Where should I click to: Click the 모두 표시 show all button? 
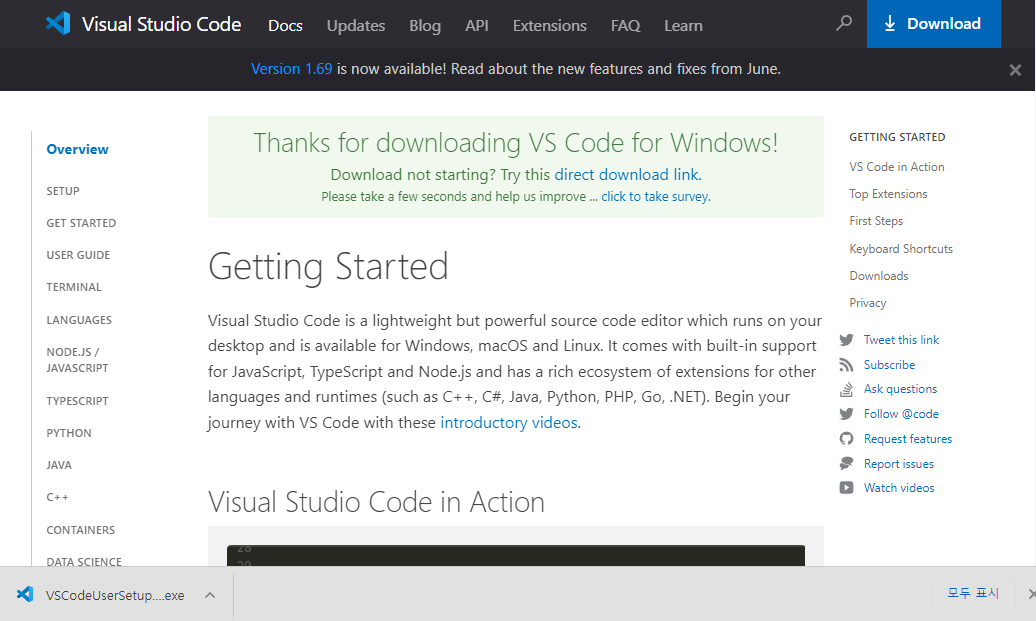(973, 593)
